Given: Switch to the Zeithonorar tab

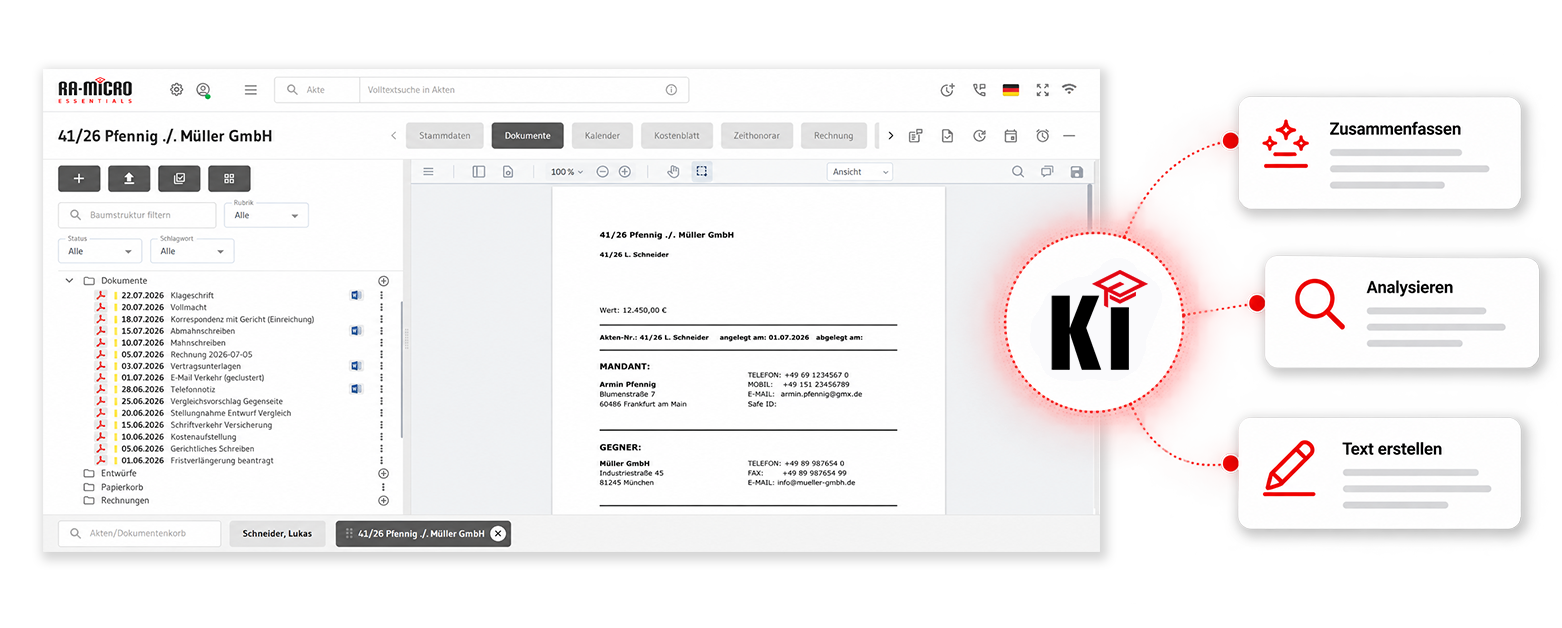Looking at the screenshot, I should [757, 136].
